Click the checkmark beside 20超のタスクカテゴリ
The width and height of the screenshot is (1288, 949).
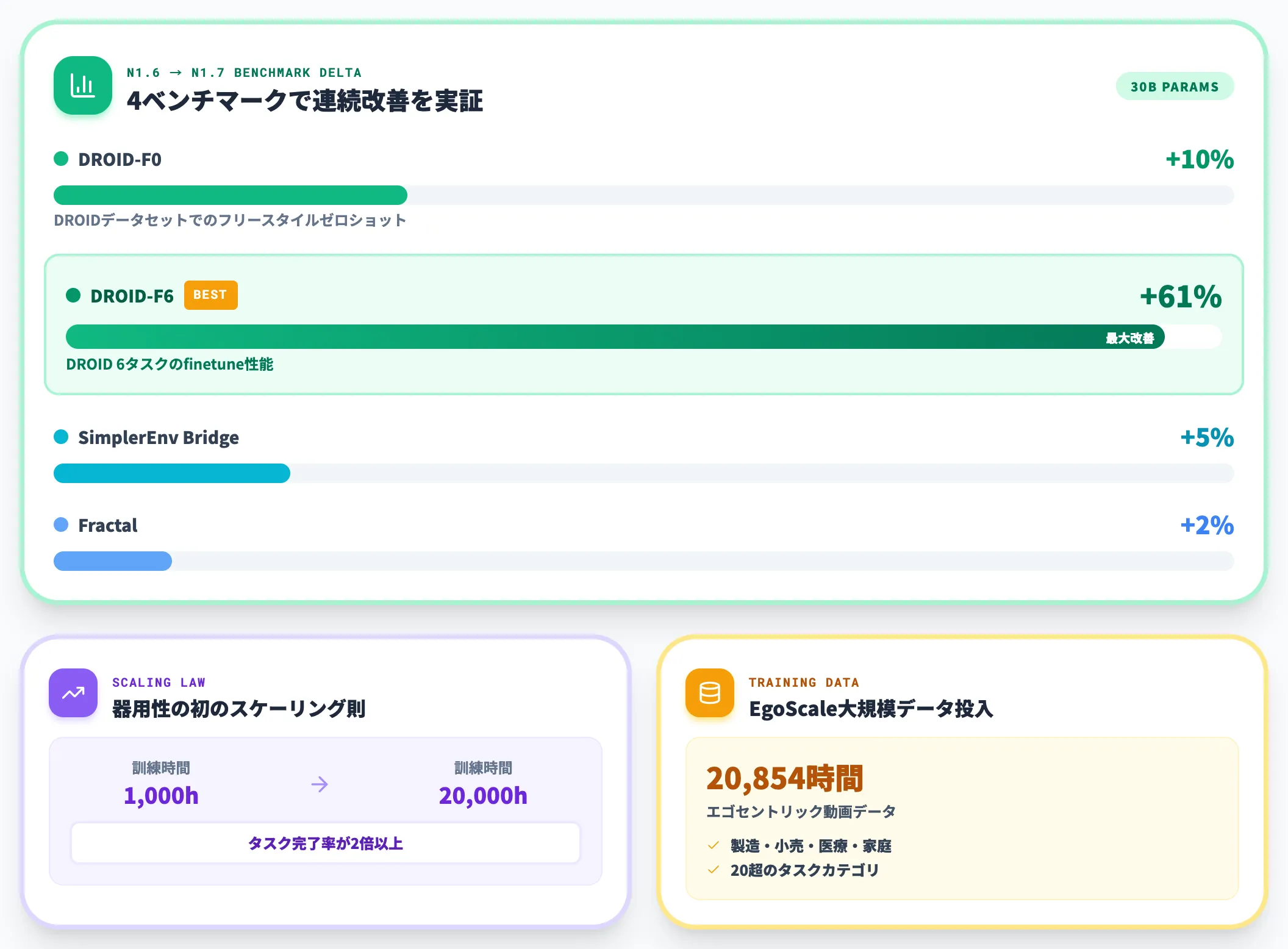pos(713,870)
